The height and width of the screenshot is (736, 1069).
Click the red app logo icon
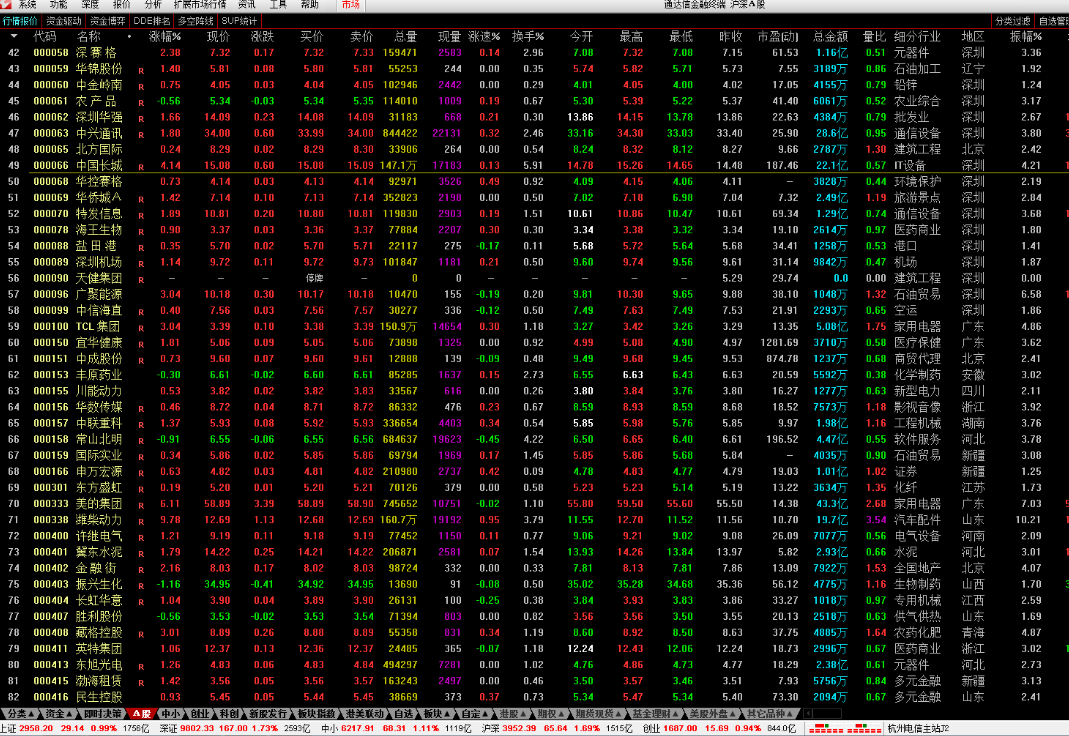(5, 4)
